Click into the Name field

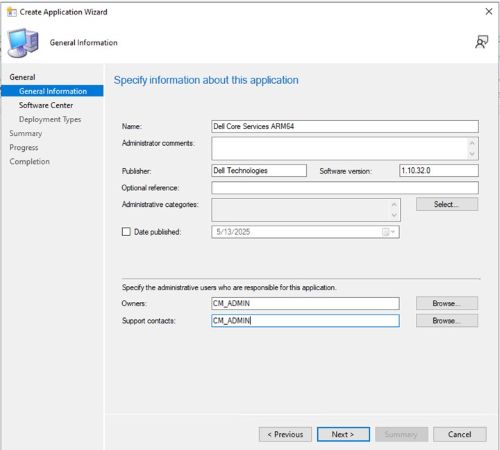click(345, 126)
